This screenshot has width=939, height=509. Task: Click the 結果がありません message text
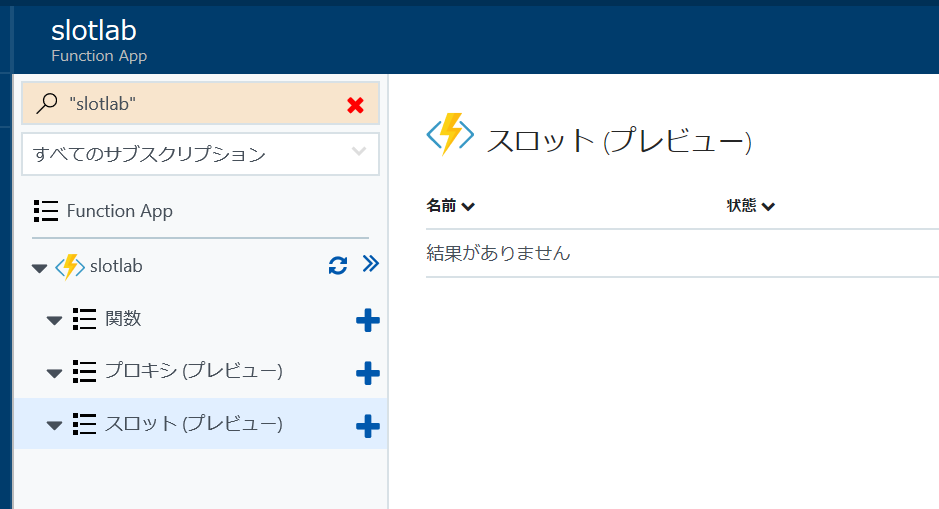click(498, 253)
